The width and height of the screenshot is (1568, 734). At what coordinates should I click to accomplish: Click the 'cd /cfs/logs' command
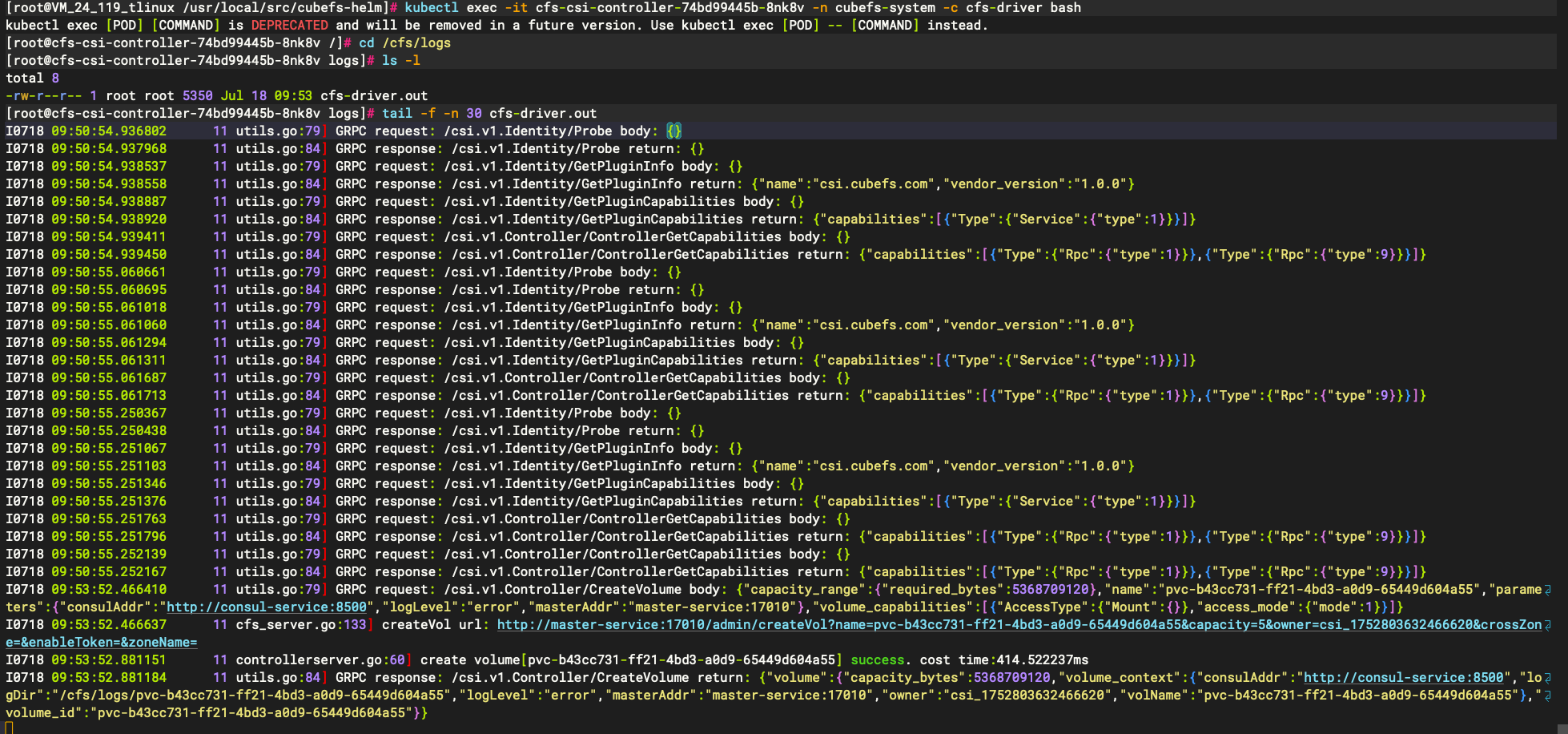click(405, 42)
